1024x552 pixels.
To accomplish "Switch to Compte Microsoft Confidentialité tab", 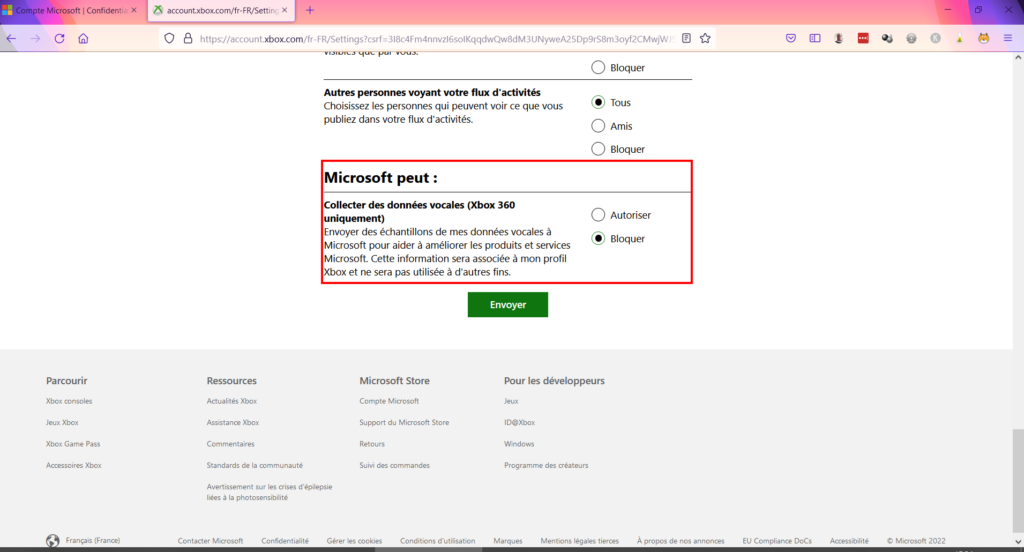I will (x=71, y=10).
